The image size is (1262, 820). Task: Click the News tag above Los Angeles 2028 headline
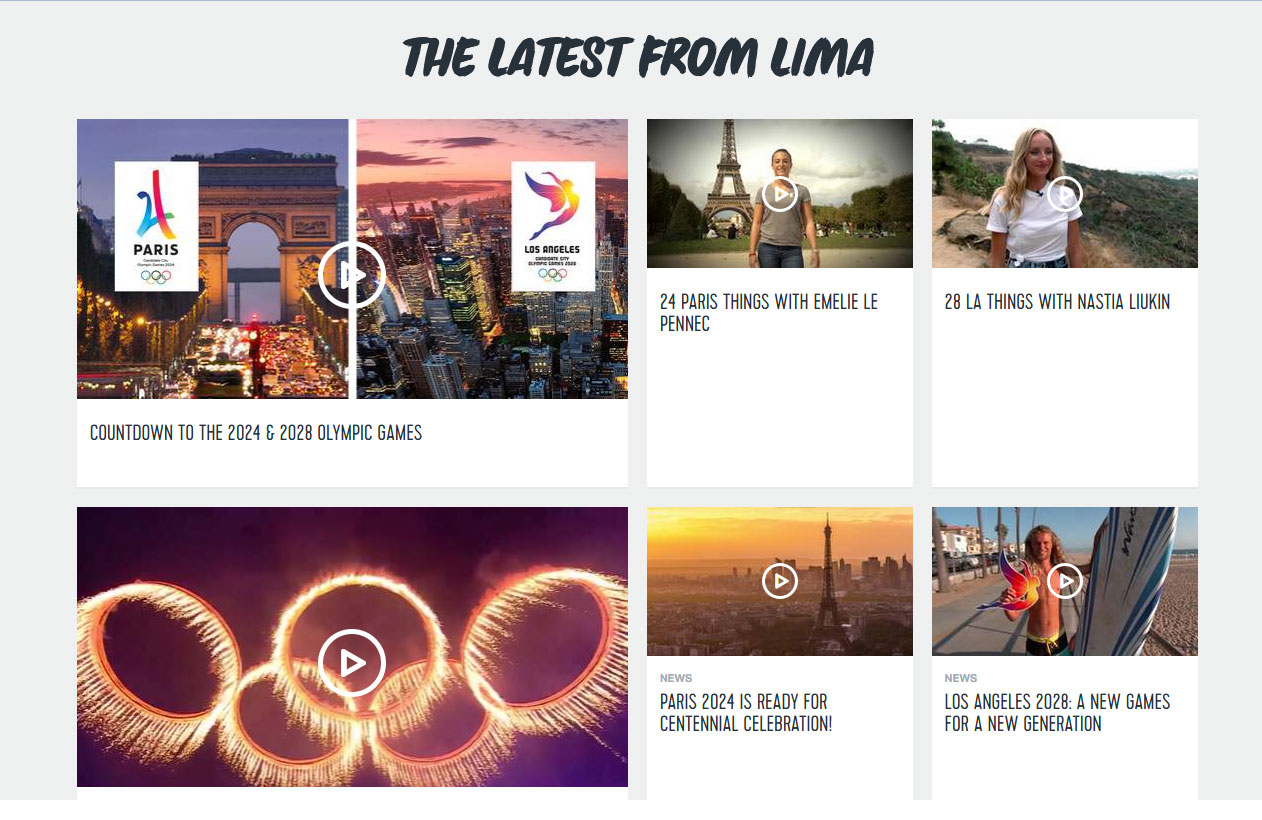click(x=961, y=678)
